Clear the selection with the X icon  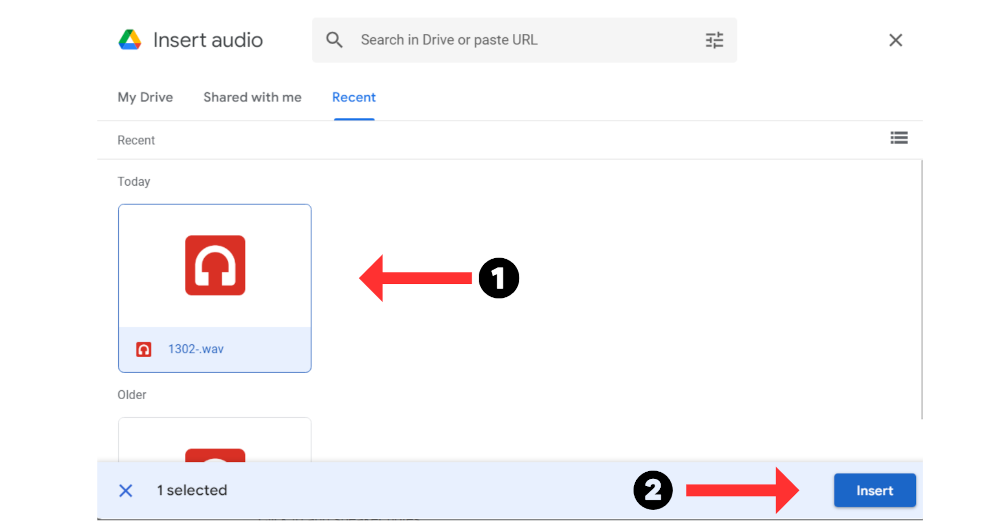[126, 490]
